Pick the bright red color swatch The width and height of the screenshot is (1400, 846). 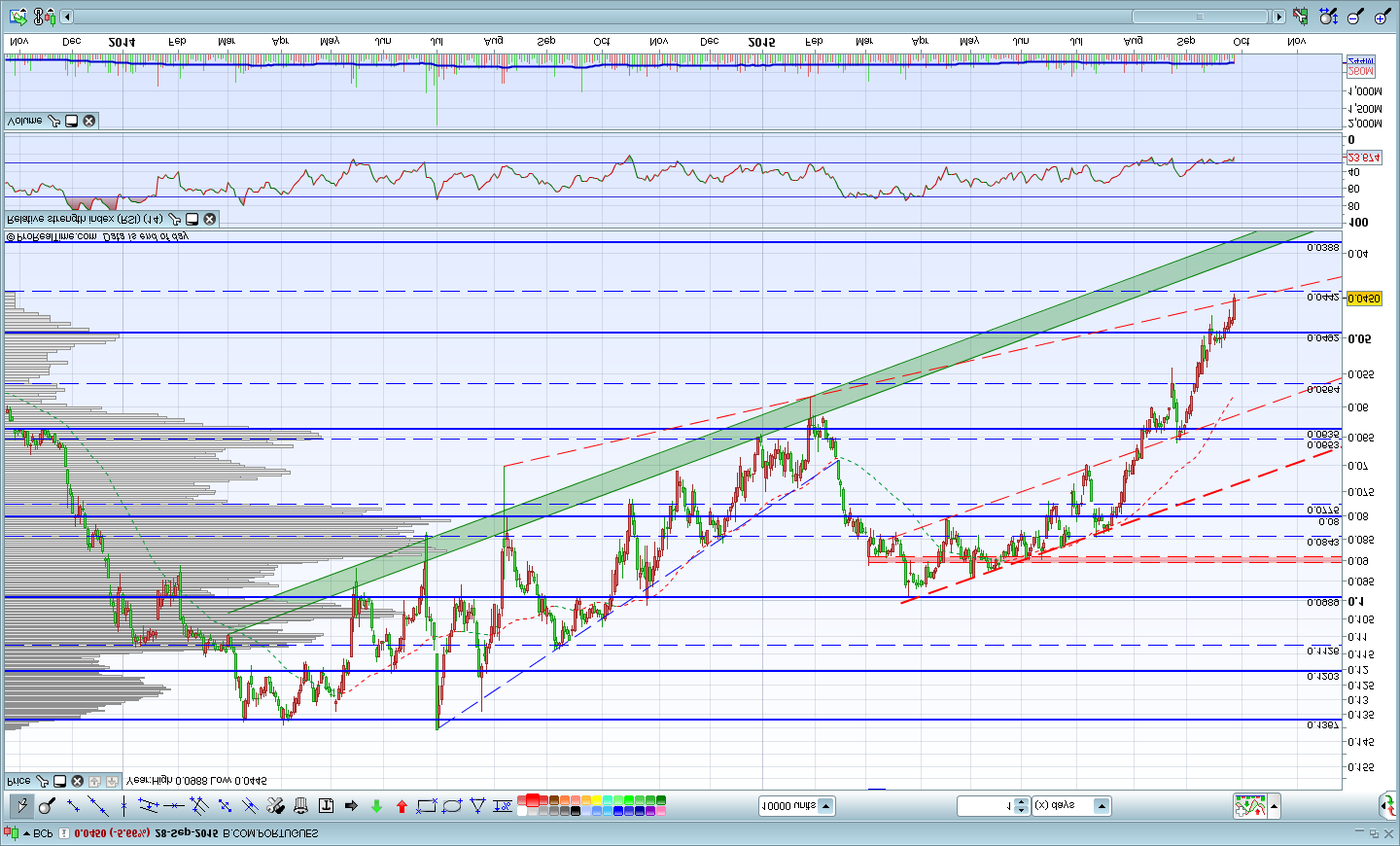pyautogui.click(x=533, y=800)
